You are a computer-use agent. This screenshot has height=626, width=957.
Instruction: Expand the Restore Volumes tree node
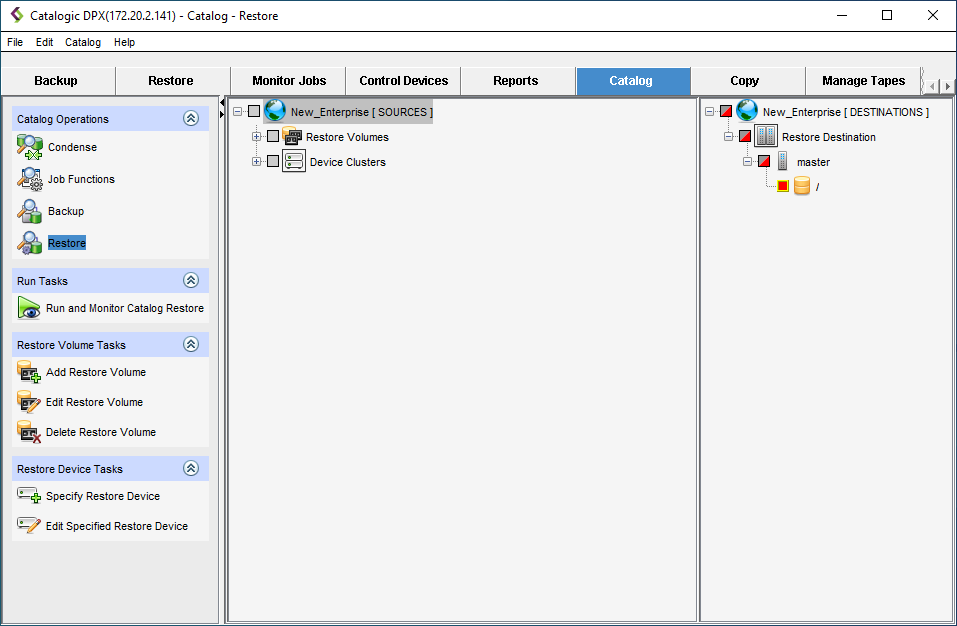point(257,137)
